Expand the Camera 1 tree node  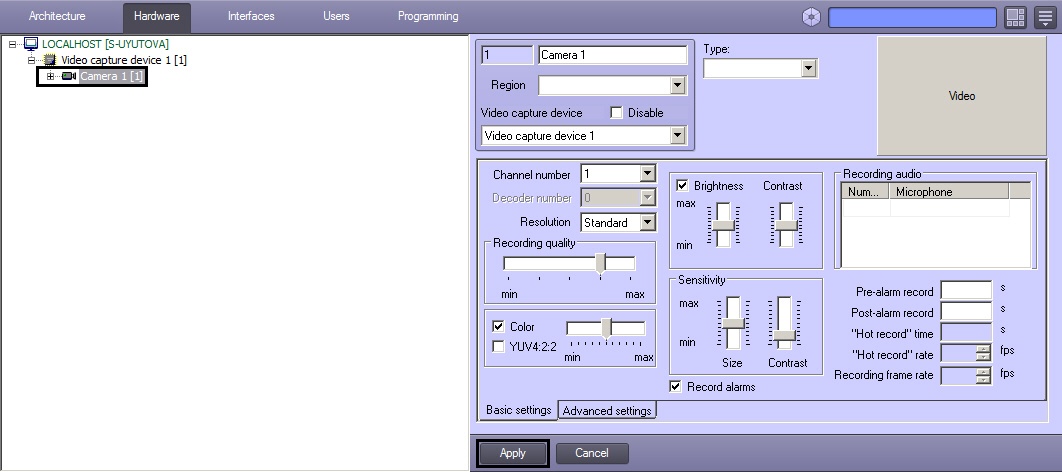click(x=50, y=77)
